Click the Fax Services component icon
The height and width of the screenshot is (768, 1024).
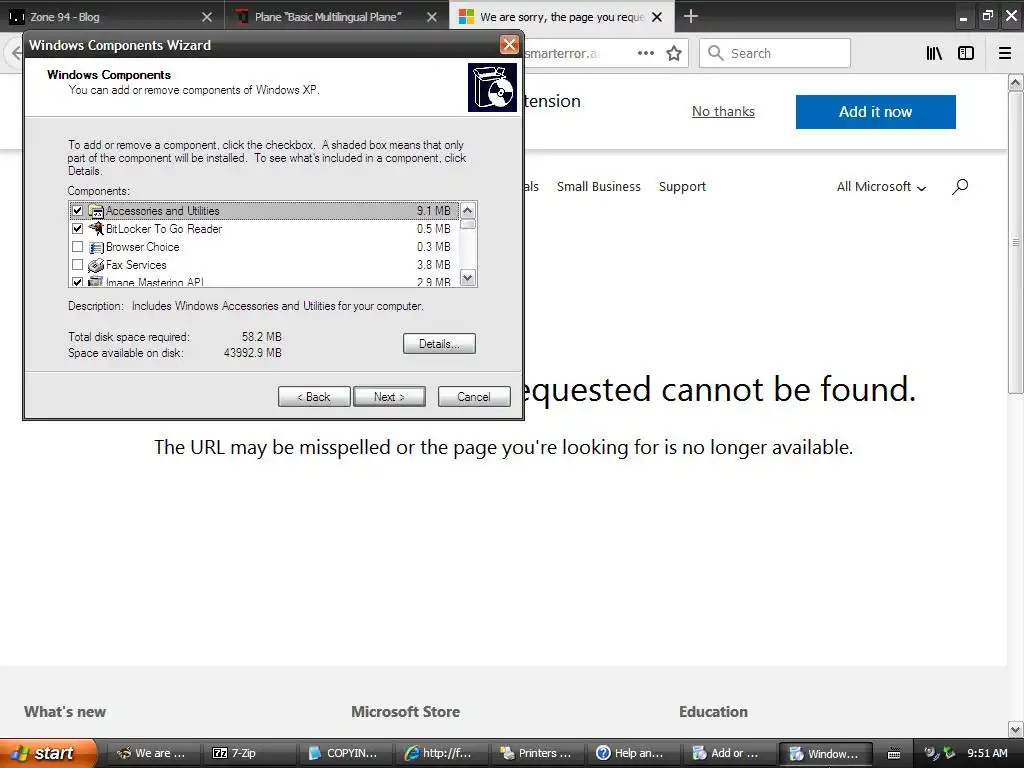click(96, 264)
